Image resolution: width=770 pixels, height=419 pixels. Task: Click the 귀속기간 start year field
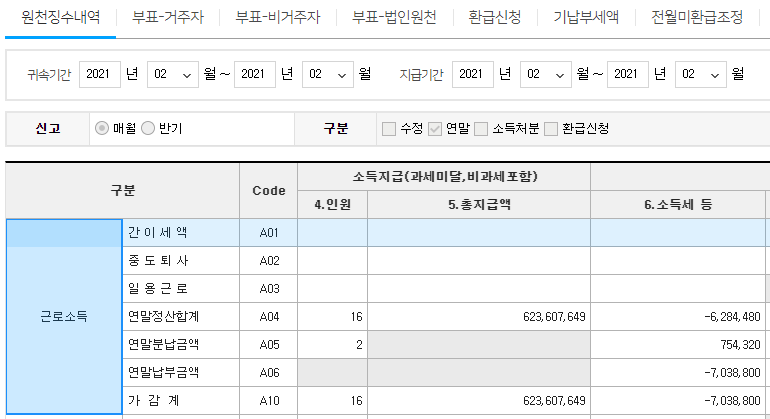97,74
